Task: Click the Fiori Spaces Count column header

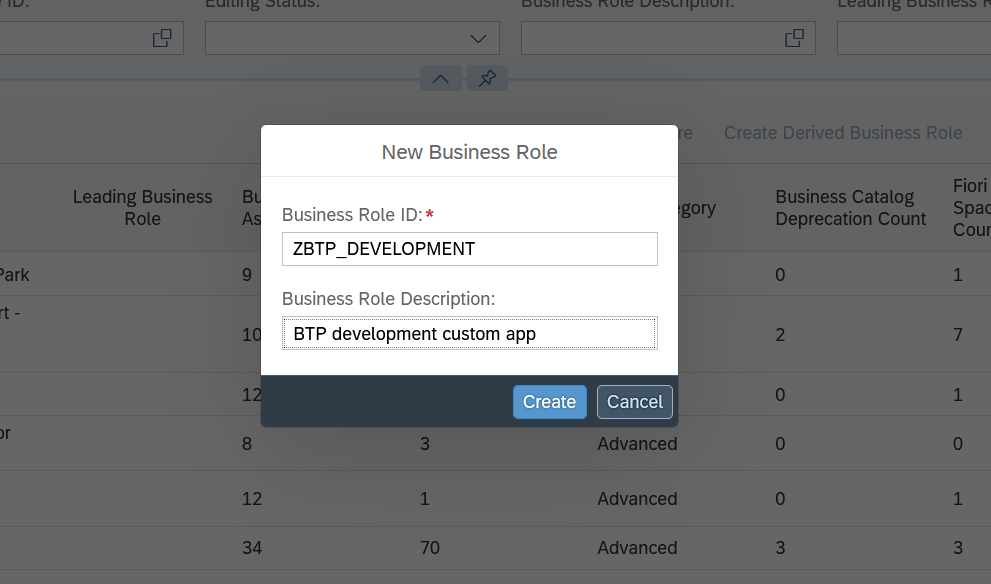Action: coord(970,208)
